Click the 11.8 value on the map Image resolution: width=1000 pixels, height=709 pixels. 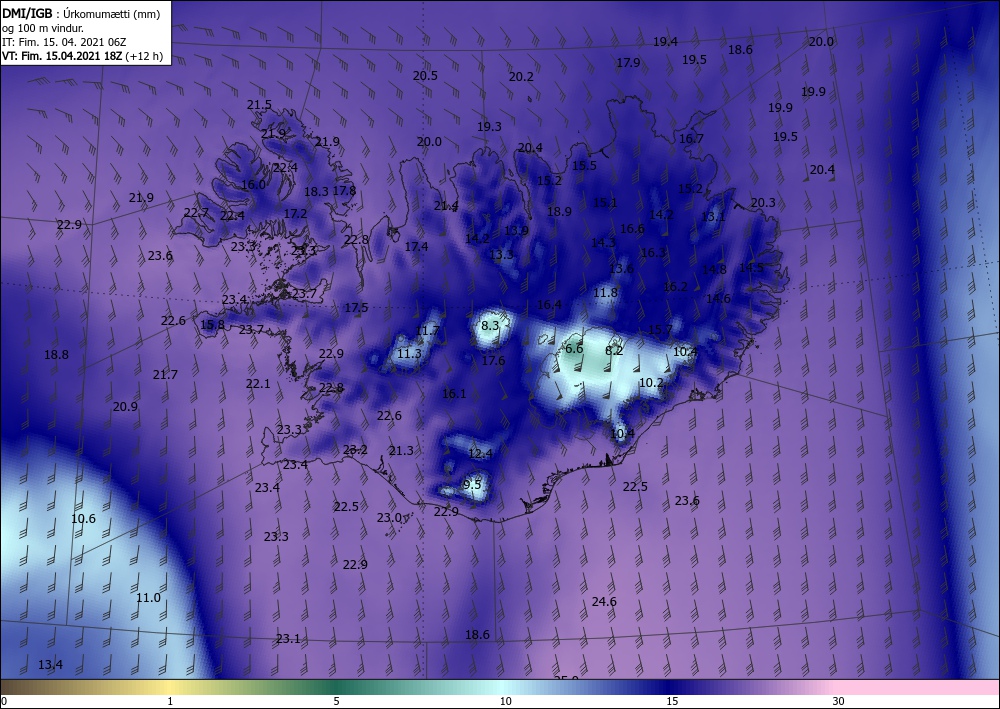(x=605, y=293)
